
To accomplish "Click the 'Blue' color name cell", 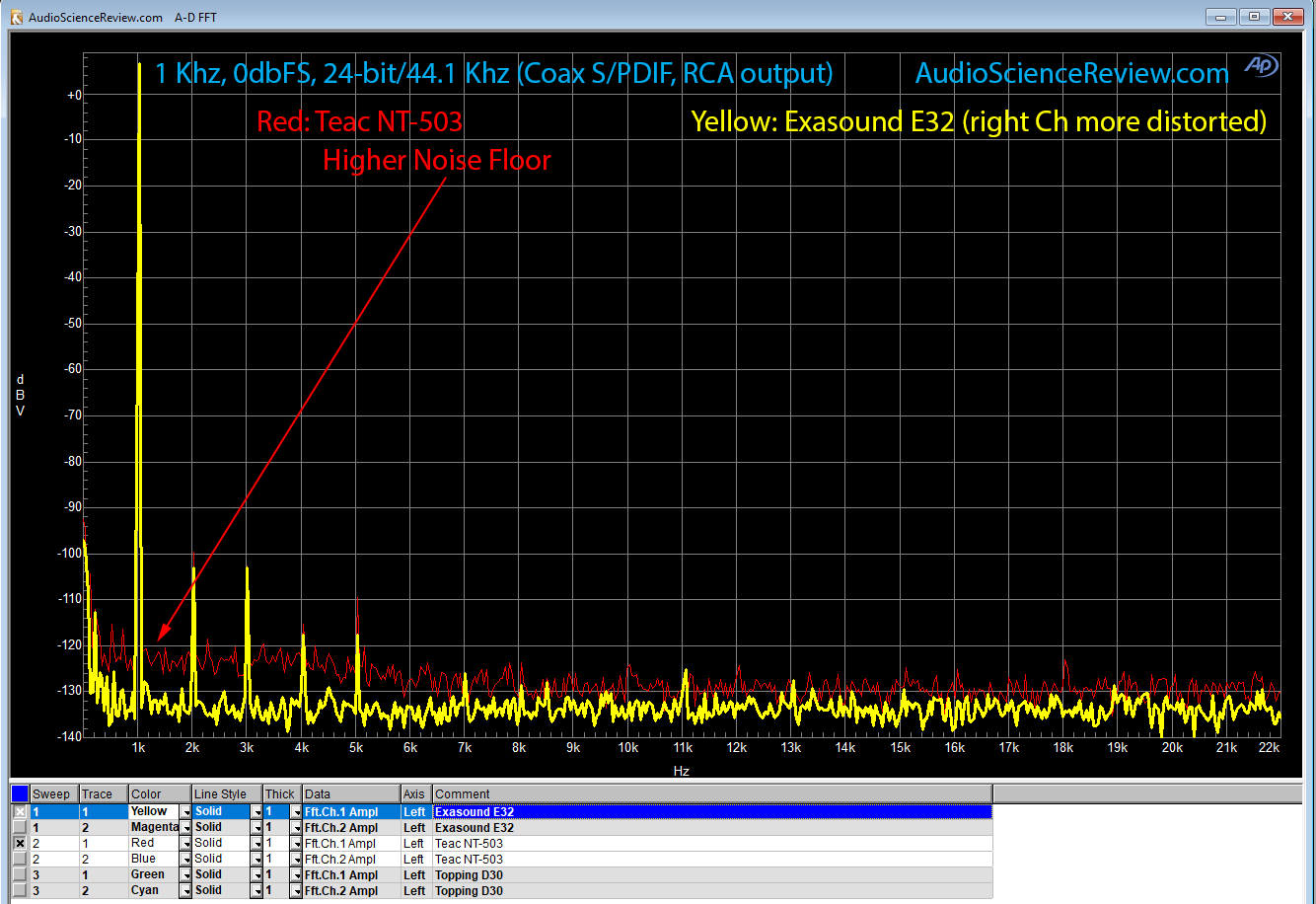I will (153, 859).
